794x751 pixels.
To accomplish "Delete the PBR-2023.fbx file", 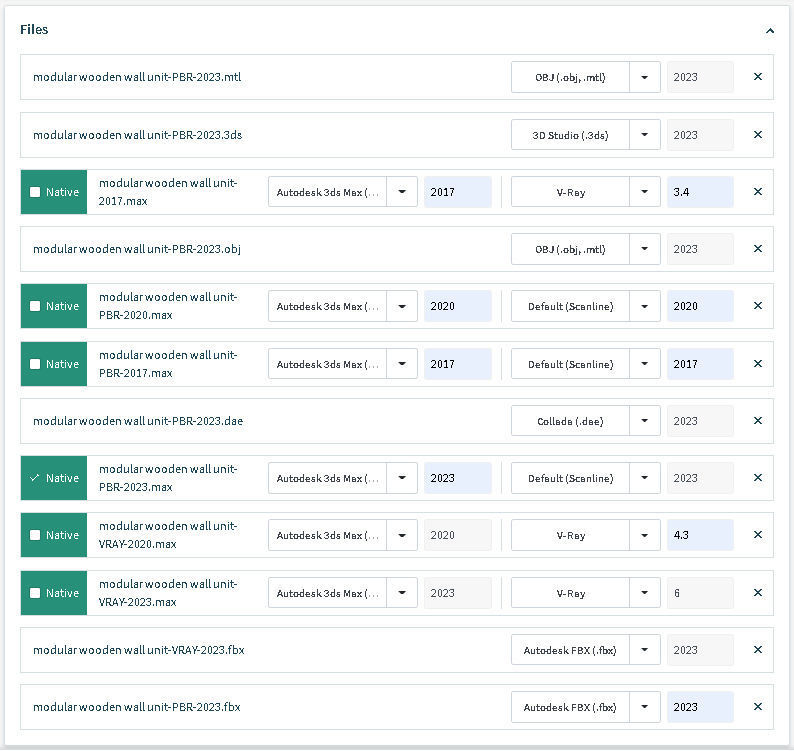I will click(x=757, y=707).
